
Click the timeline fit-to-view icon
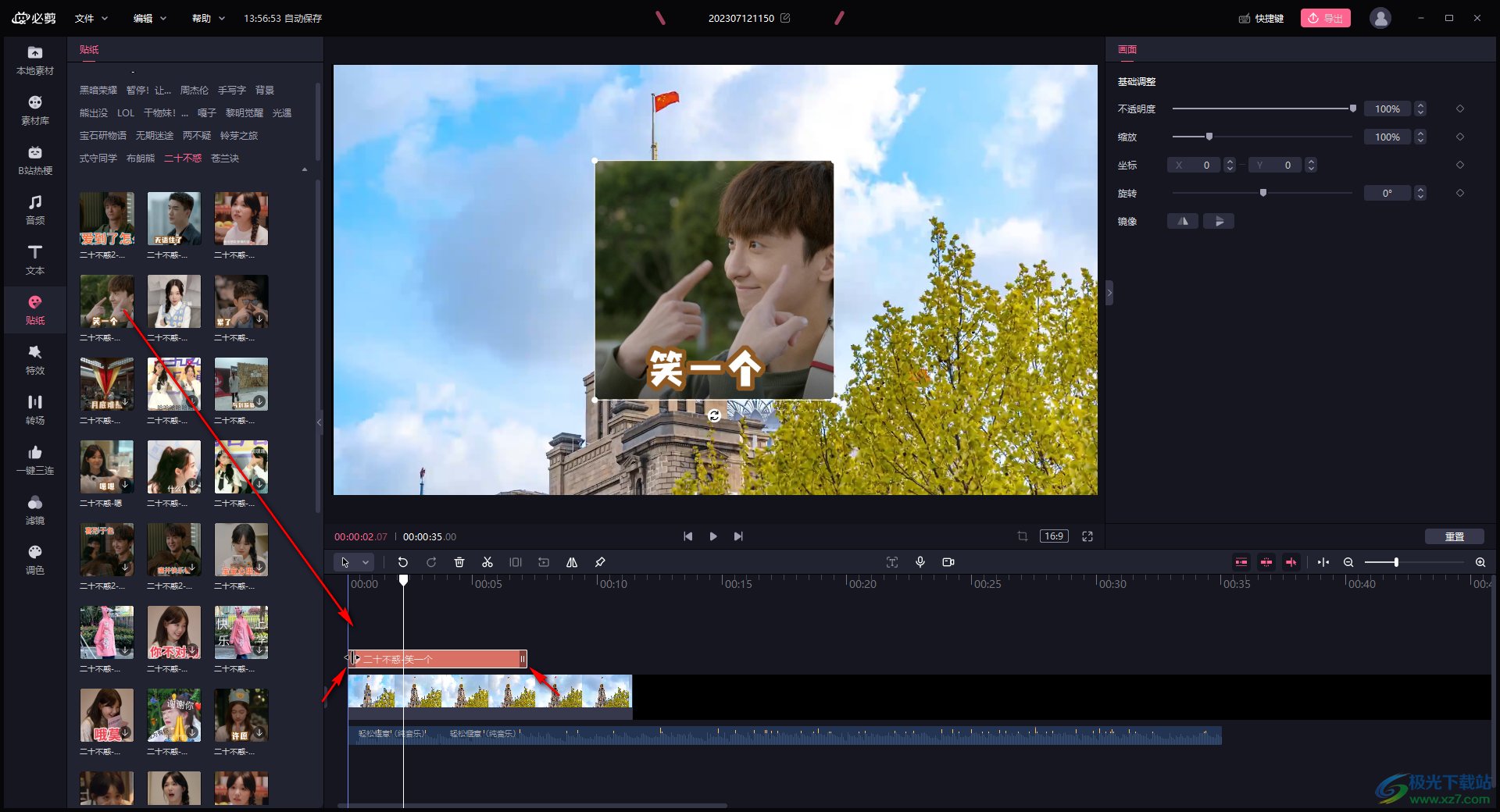pyautogui.click(x=1323, y=562)
